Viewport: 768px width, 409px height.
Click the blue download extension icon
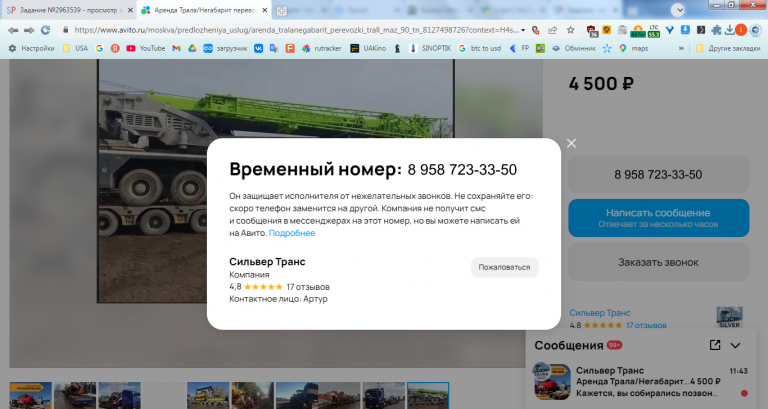coord(685,30)
